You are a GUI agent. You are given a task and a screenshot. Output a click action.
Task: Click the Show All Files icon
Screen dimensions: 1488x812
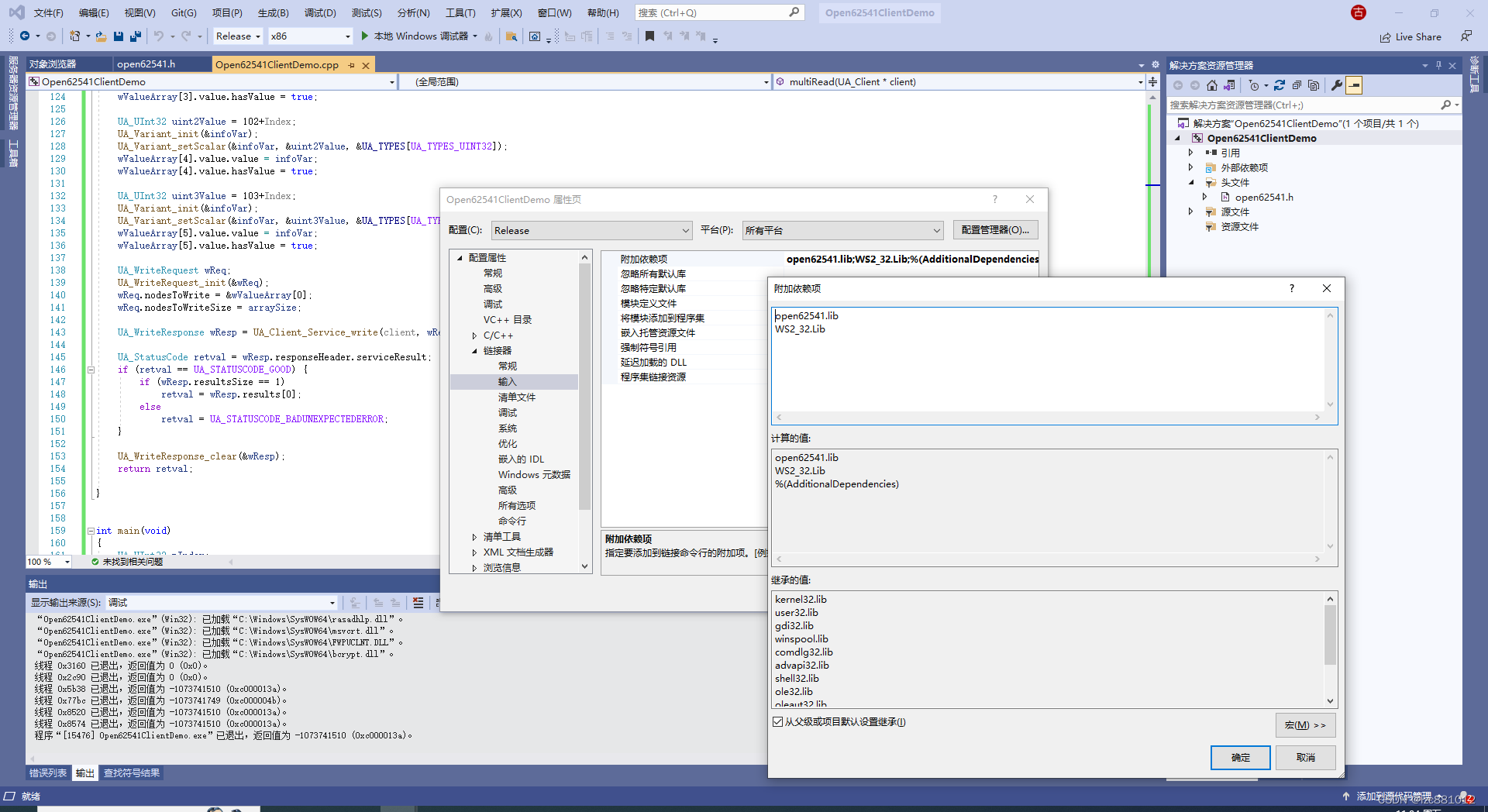pos(1314,85)
